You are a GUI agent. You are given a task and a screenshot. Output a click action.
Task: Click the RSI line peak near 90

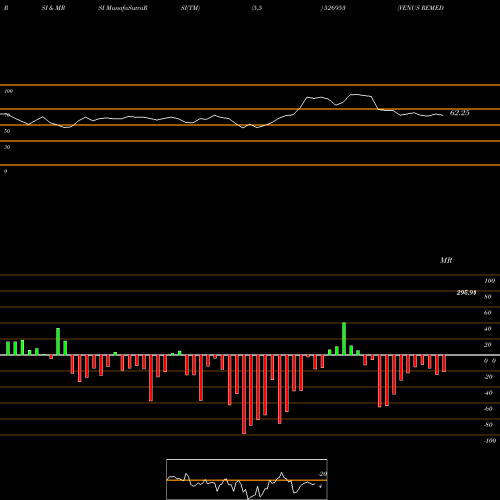(x=355, y=95)
